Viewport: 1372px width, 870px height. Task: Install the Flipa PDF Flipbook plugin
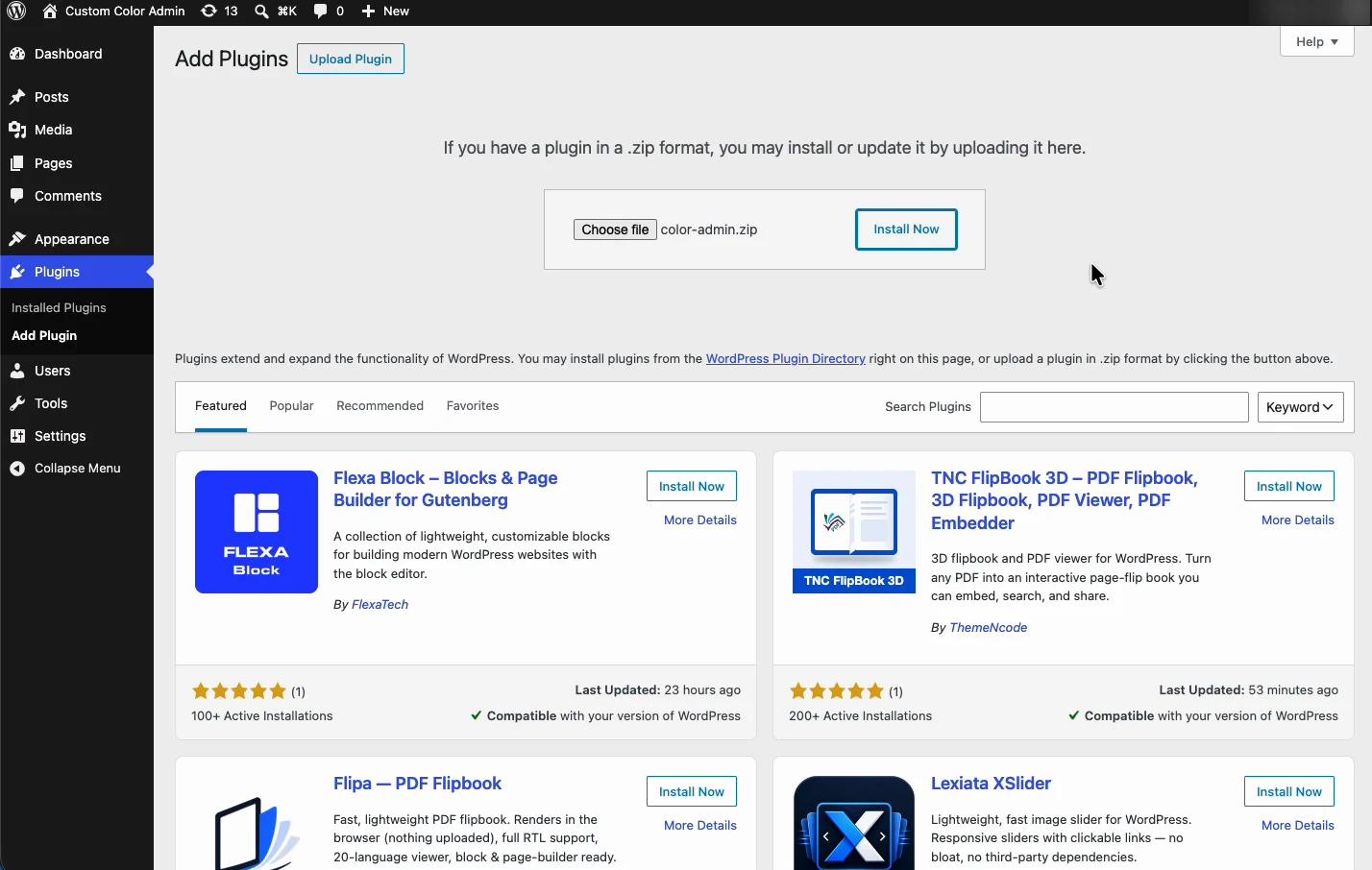click(692, 791)
